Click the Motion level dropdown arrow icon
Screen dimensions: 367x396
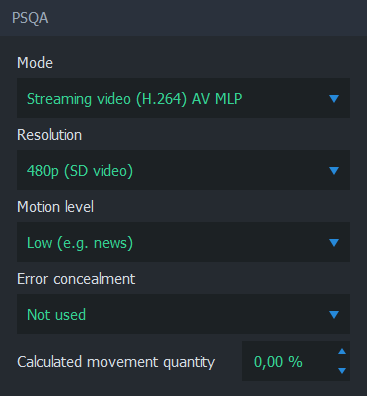[334, 242]
